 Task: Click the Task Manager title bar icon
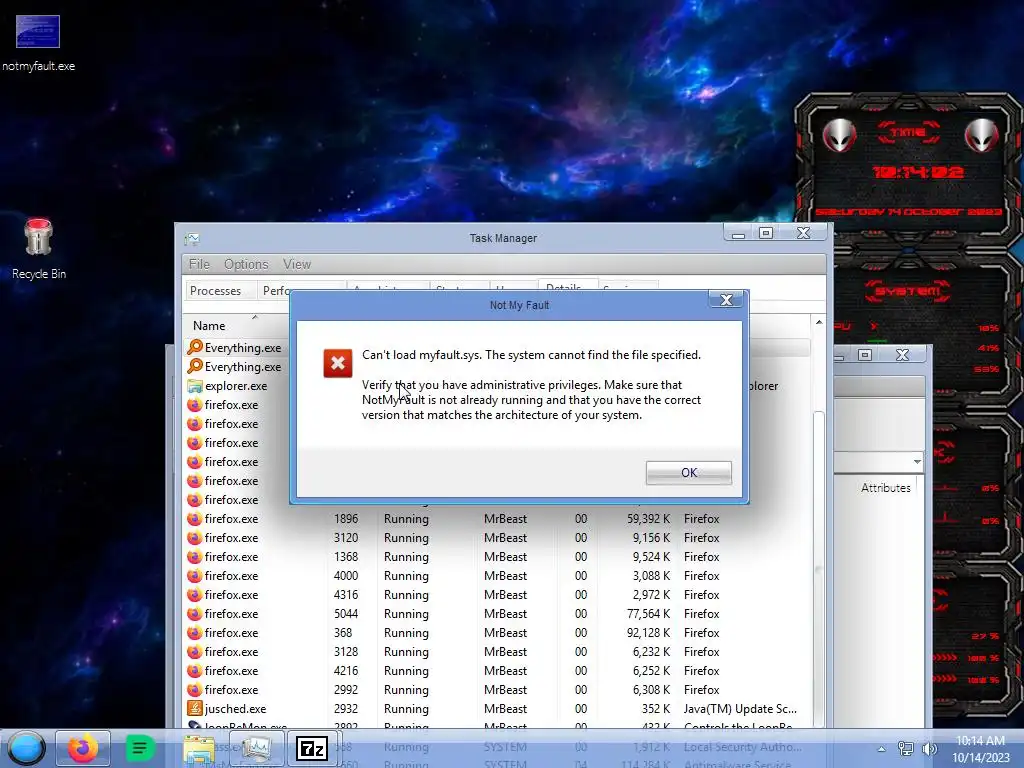191,239
